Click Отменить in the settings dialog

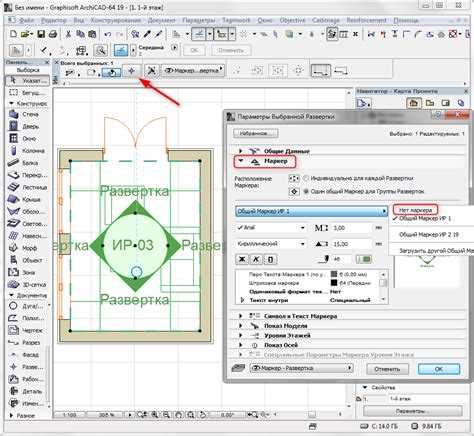(x=387, y=369)
